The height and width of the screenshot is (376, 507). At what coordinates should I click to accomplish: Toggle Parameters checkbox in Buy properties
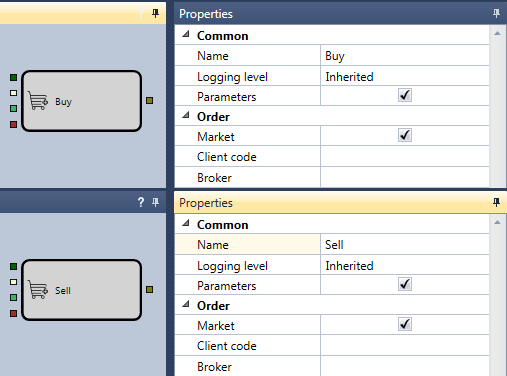(405, 95)
